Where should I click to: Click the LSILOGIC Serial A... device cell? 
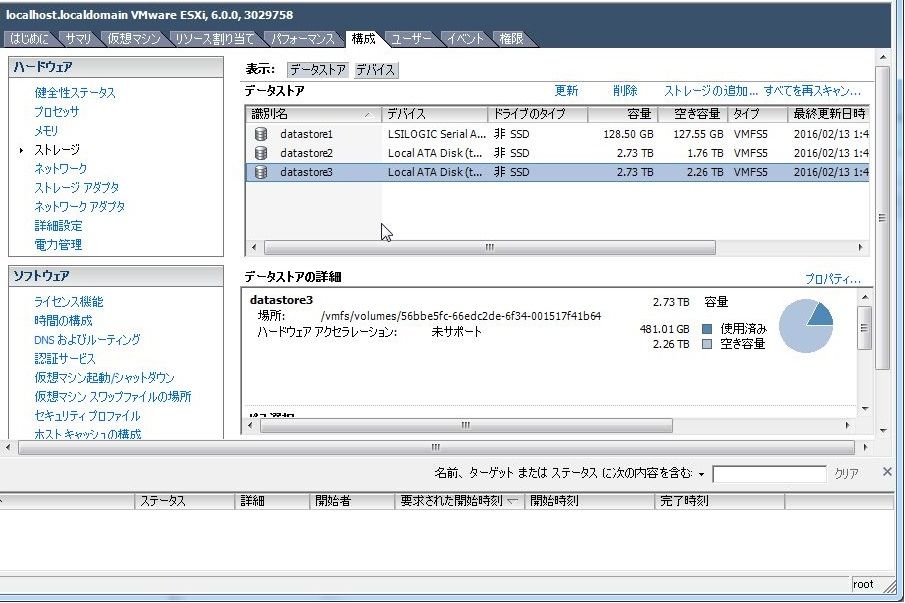coord(436,134)
